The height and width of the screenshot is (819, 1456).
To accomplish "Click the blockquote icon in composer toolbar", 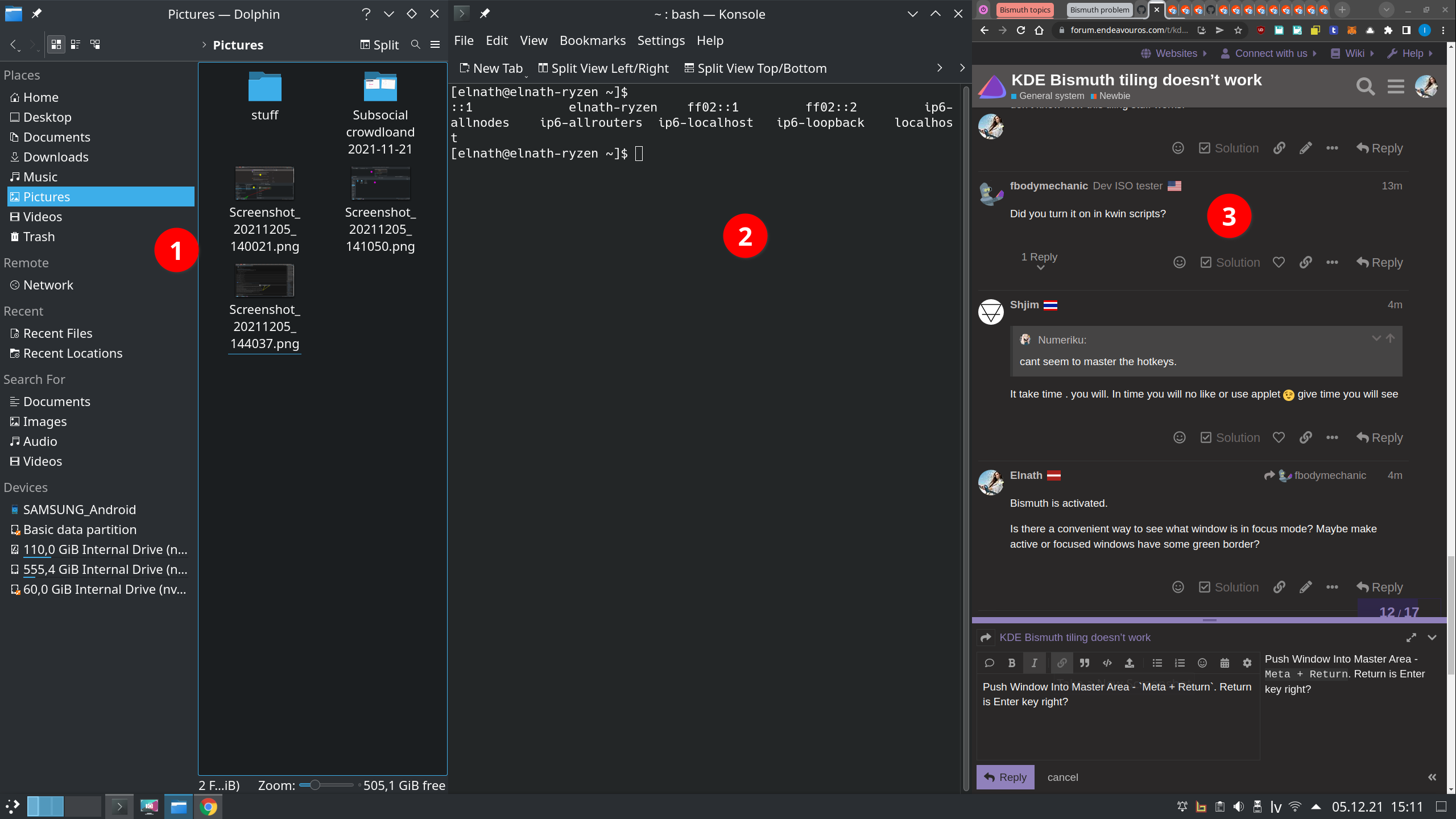I will pyautogui.click(x=1084, y=663).
